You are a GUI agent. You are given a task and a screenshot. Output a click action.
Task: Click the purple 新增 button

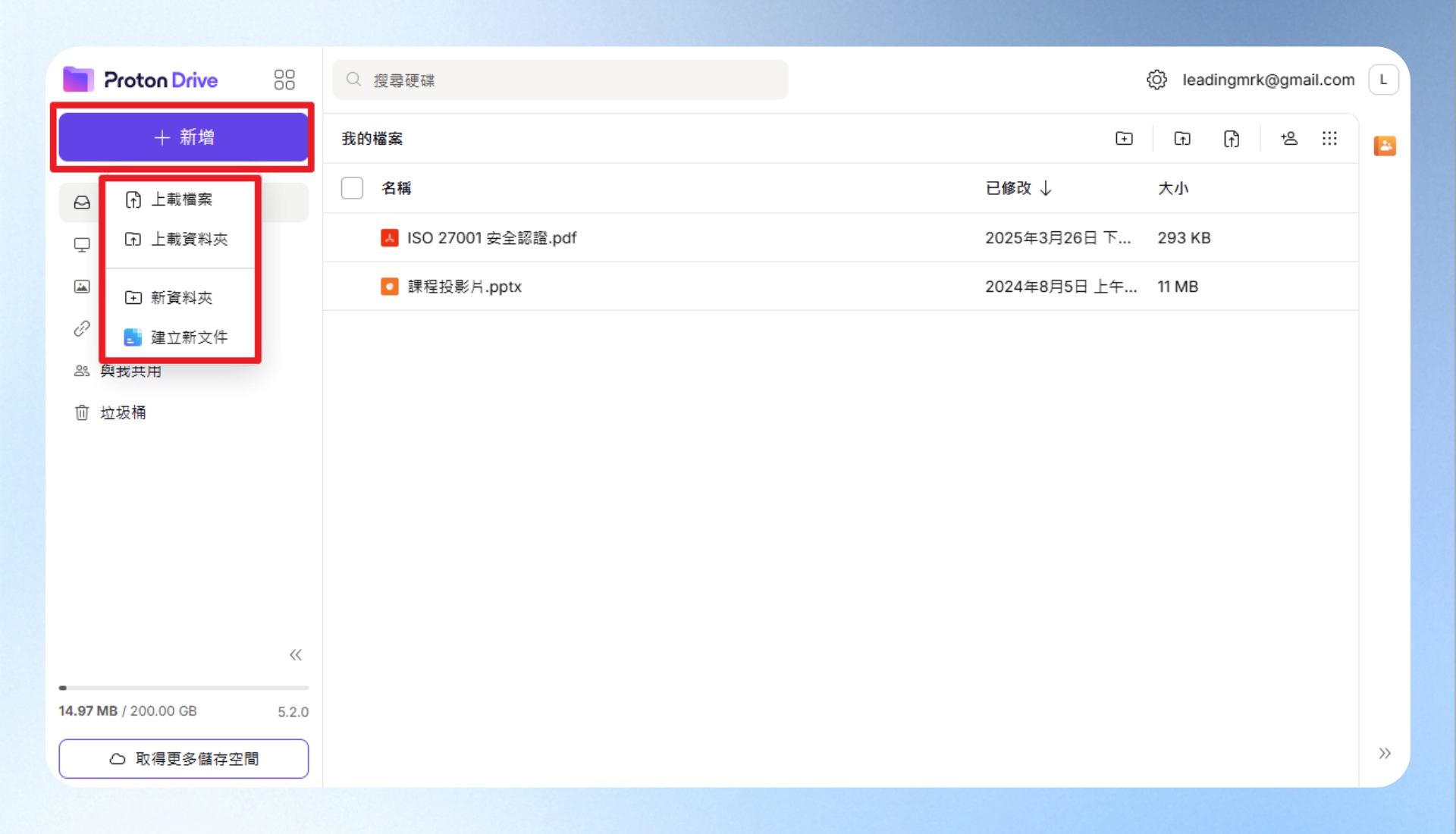click(x=184, y=137)
